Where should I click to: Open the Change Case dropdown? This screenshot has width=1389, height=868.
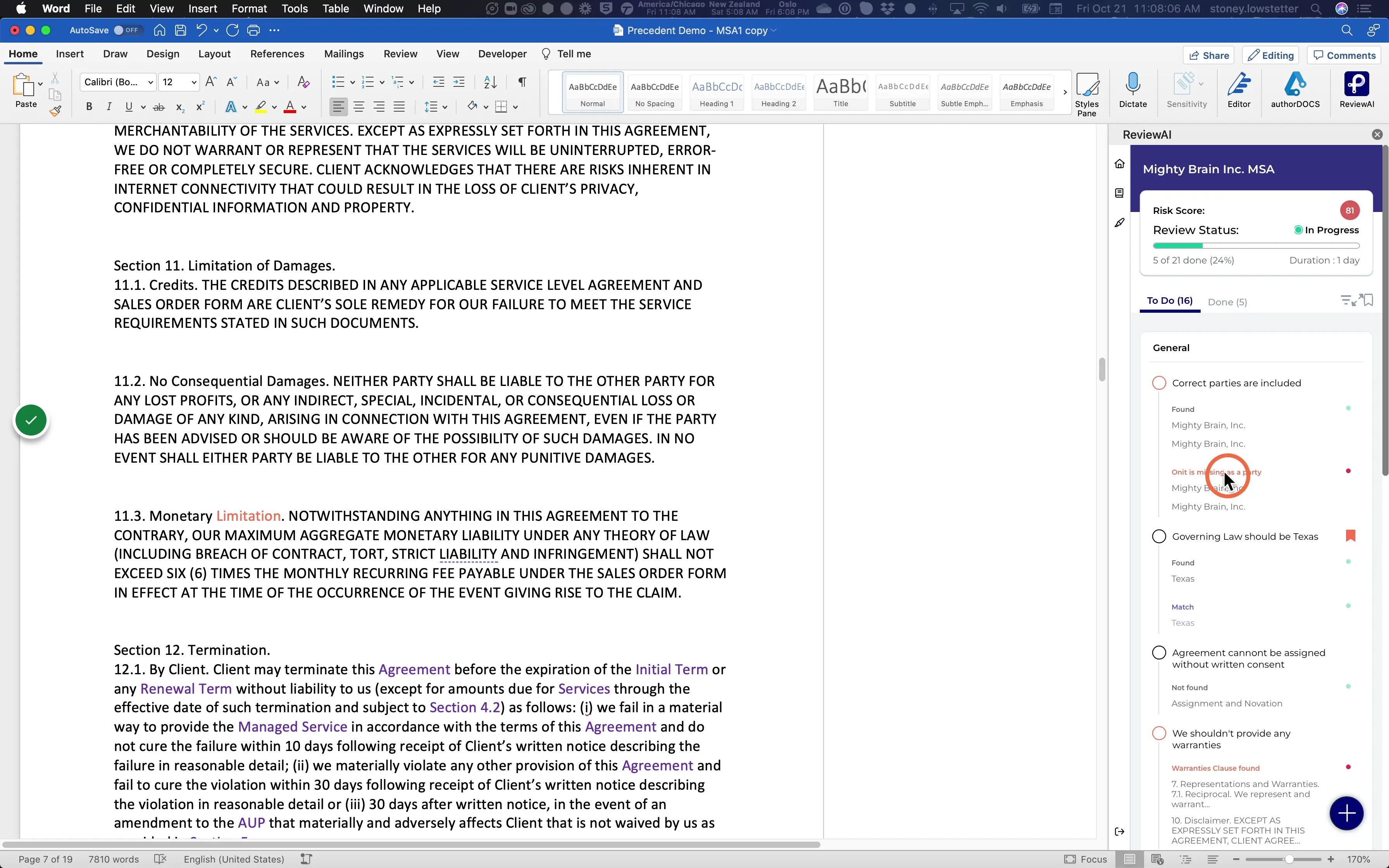(267, 82)
